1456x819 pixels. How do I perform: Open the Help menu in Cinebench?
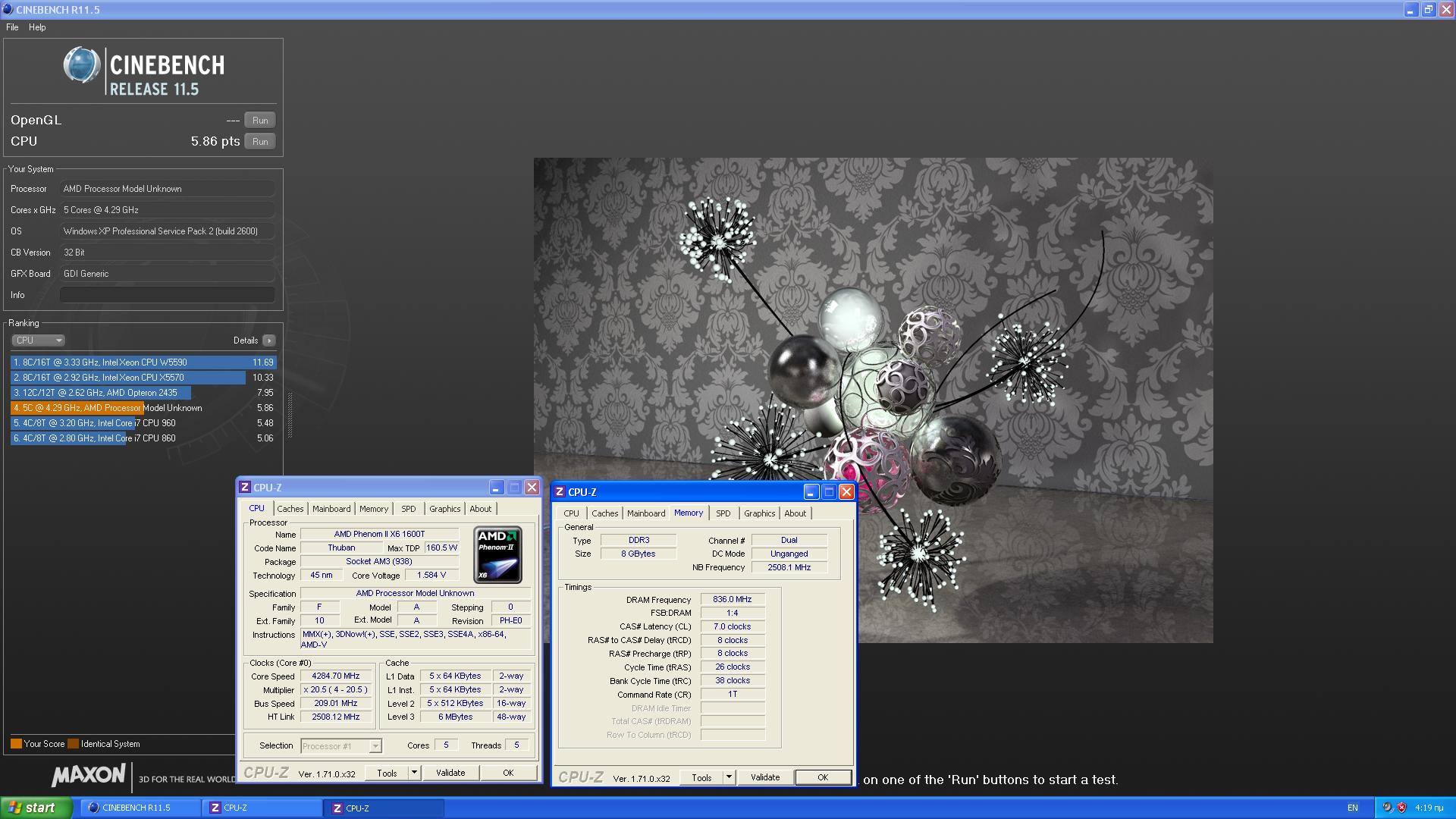[37, 27]
